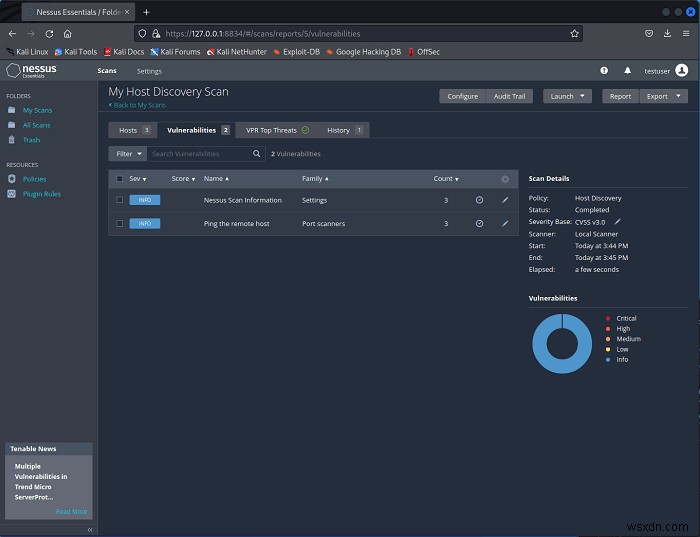Follow the Back to My Scans link
This screenshot has height=537, width=700.
[x=137, y=105]
